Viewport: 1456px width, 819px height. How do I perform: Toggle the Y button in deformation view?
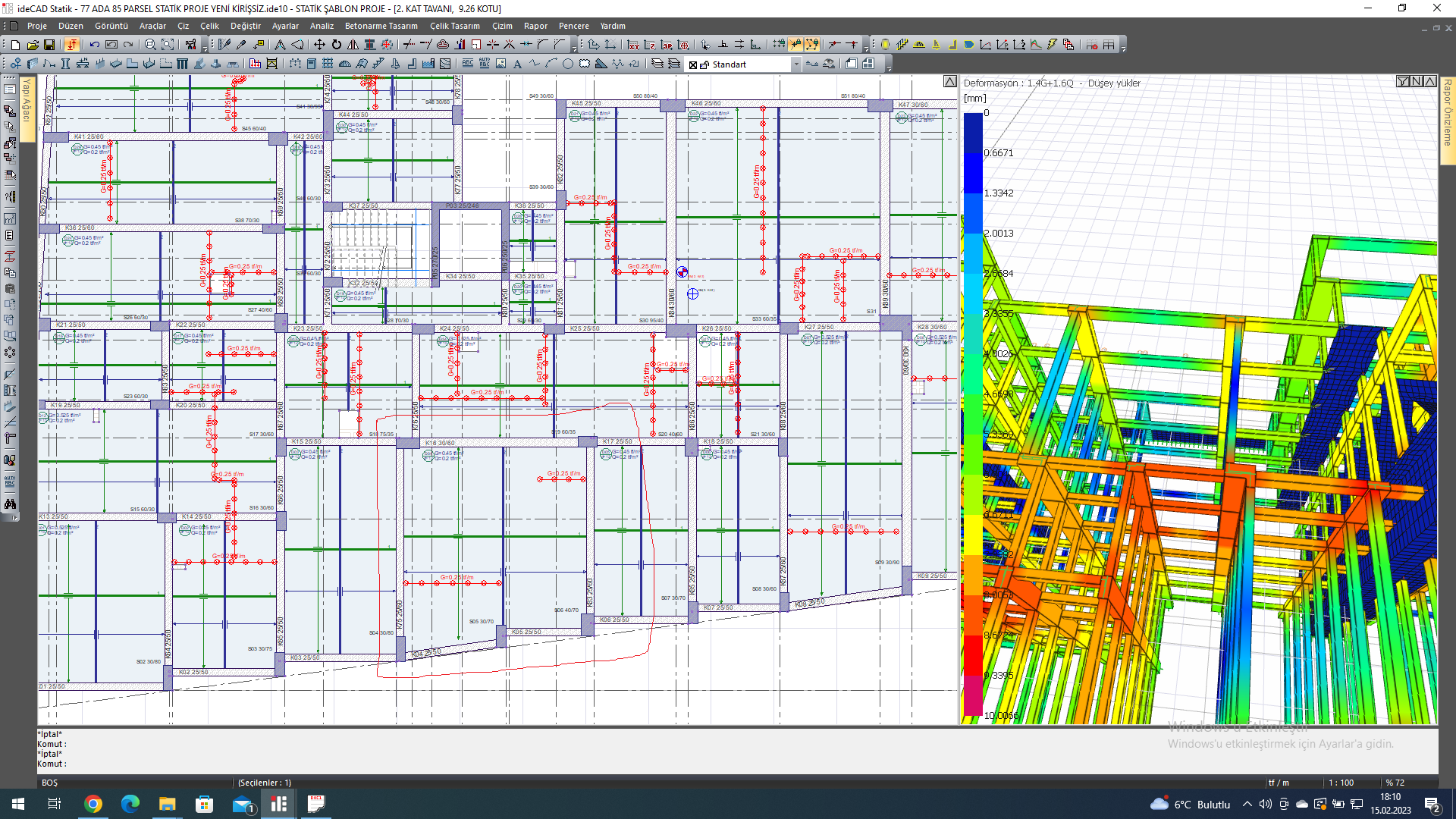(x=1403, y=81)
